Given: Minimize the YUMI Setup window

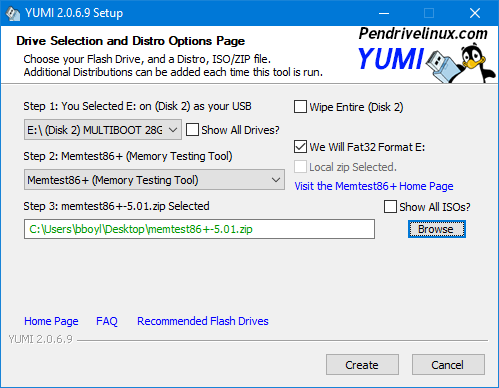Looking at the screenshot, I should pyautogui.click(x=384, y=13).
